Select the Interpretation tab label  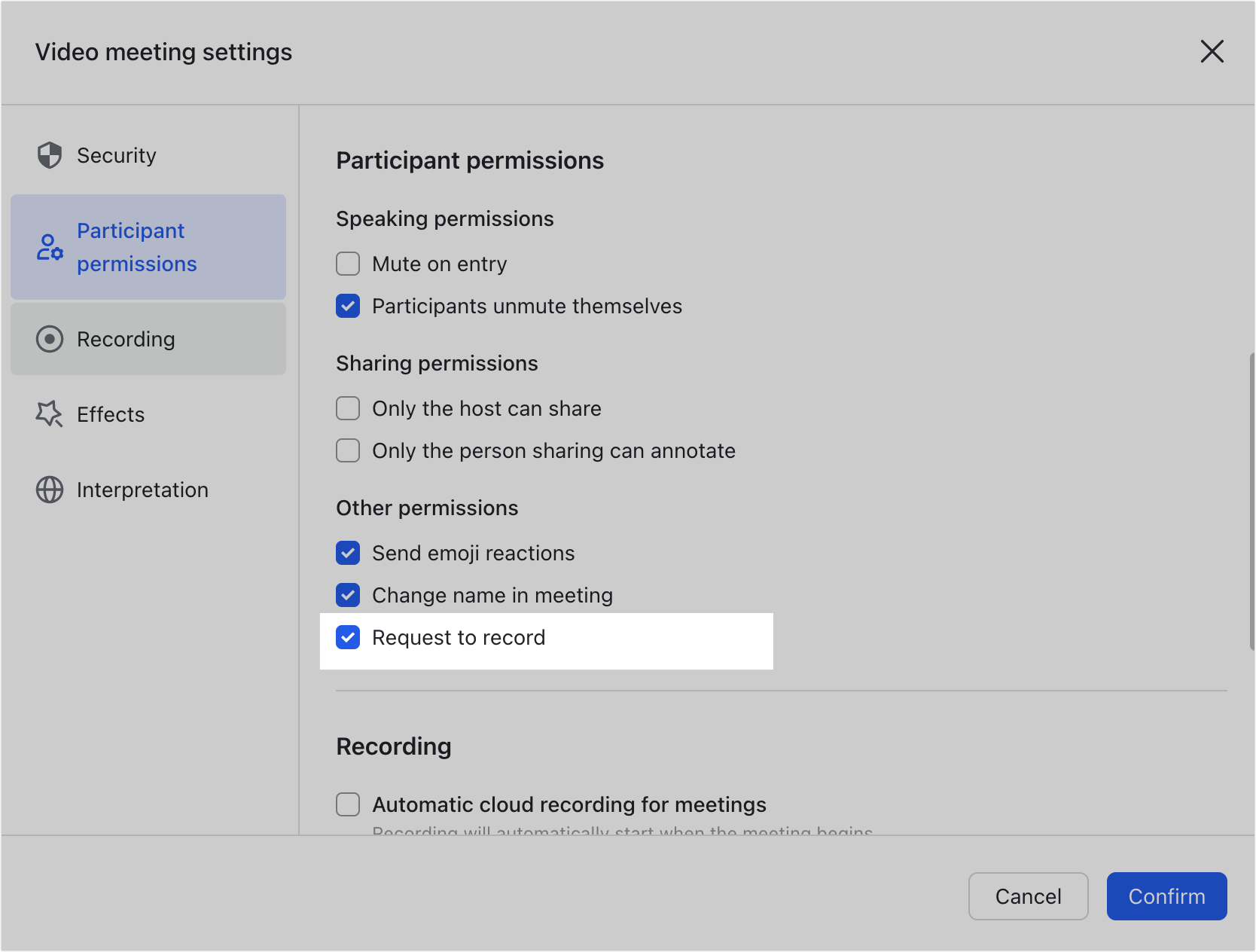point(142,490)
